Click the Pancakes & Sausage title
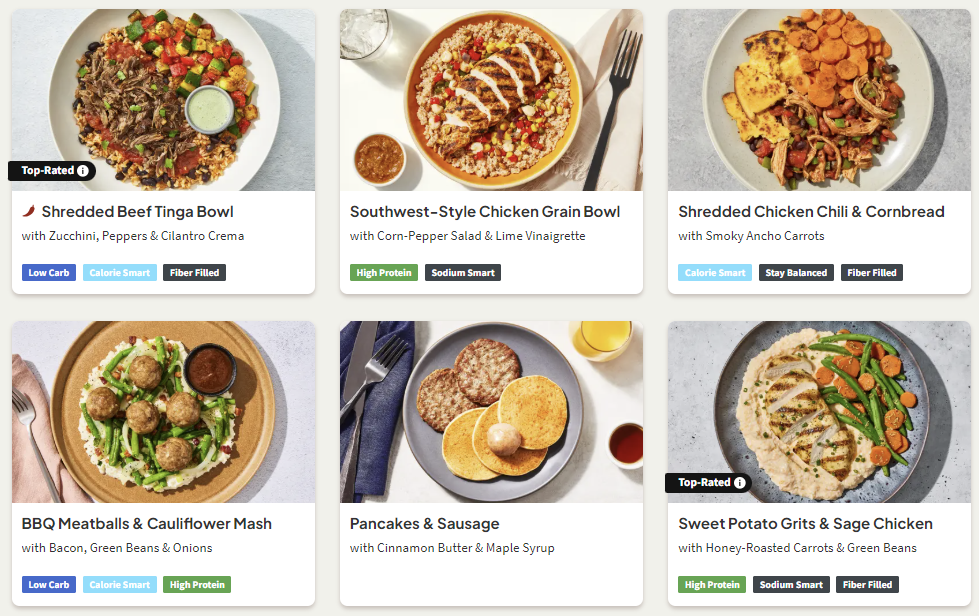Image resolution: width=979 pixels, height=616 pixels. (424, 524)
